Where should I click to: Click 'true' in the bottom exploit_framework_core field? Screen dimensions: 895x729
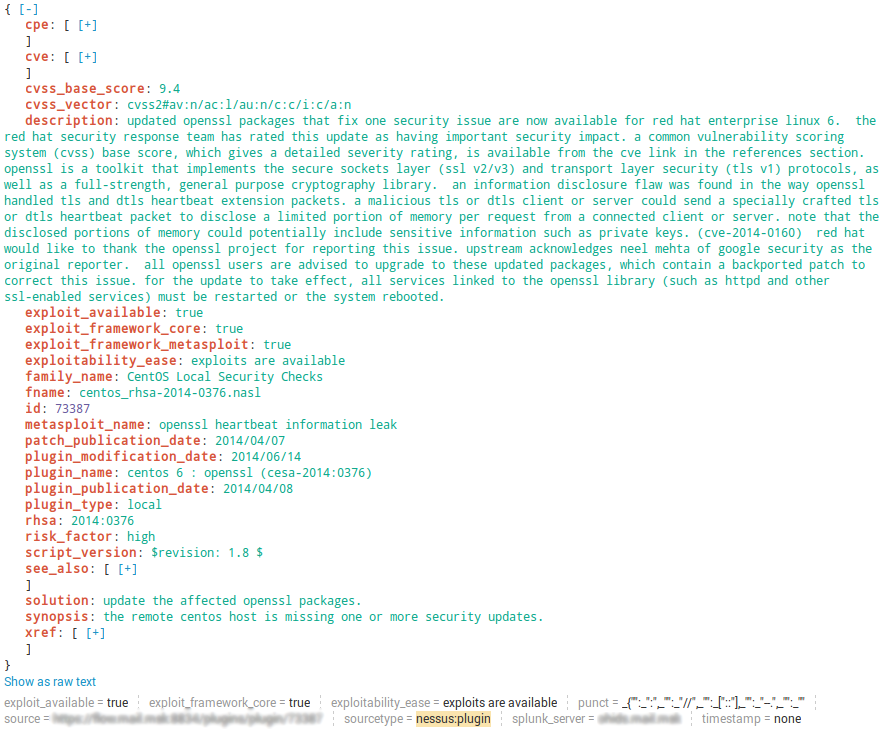pyautogui.click(x=300, y=703)
